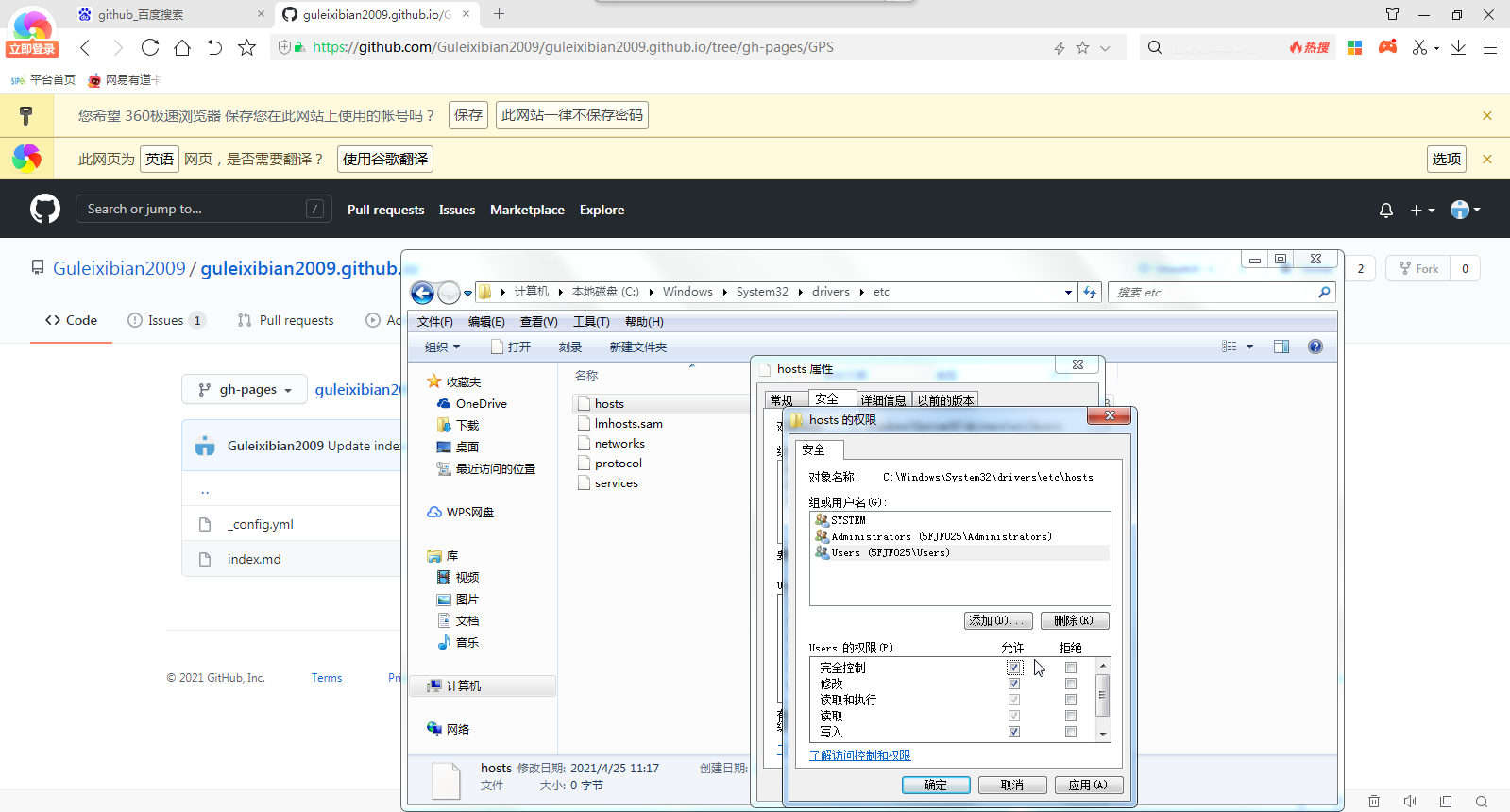1510x812 pixels.
Task: Open new browser tab with plus icon
Action: coord(500,14)
